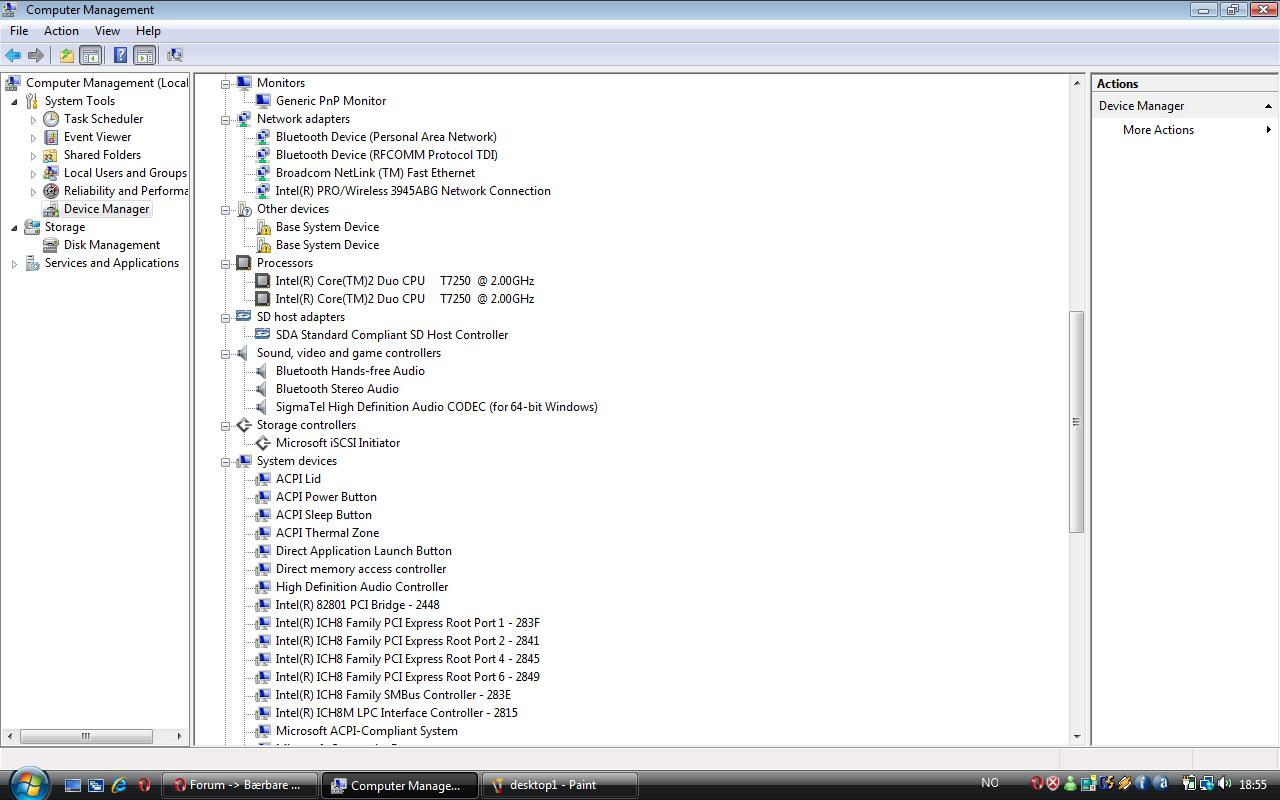Image resolution: width=1280 pixels, height=800 pixels.
Task: Open the Action menu
Action: pos(61,31)
